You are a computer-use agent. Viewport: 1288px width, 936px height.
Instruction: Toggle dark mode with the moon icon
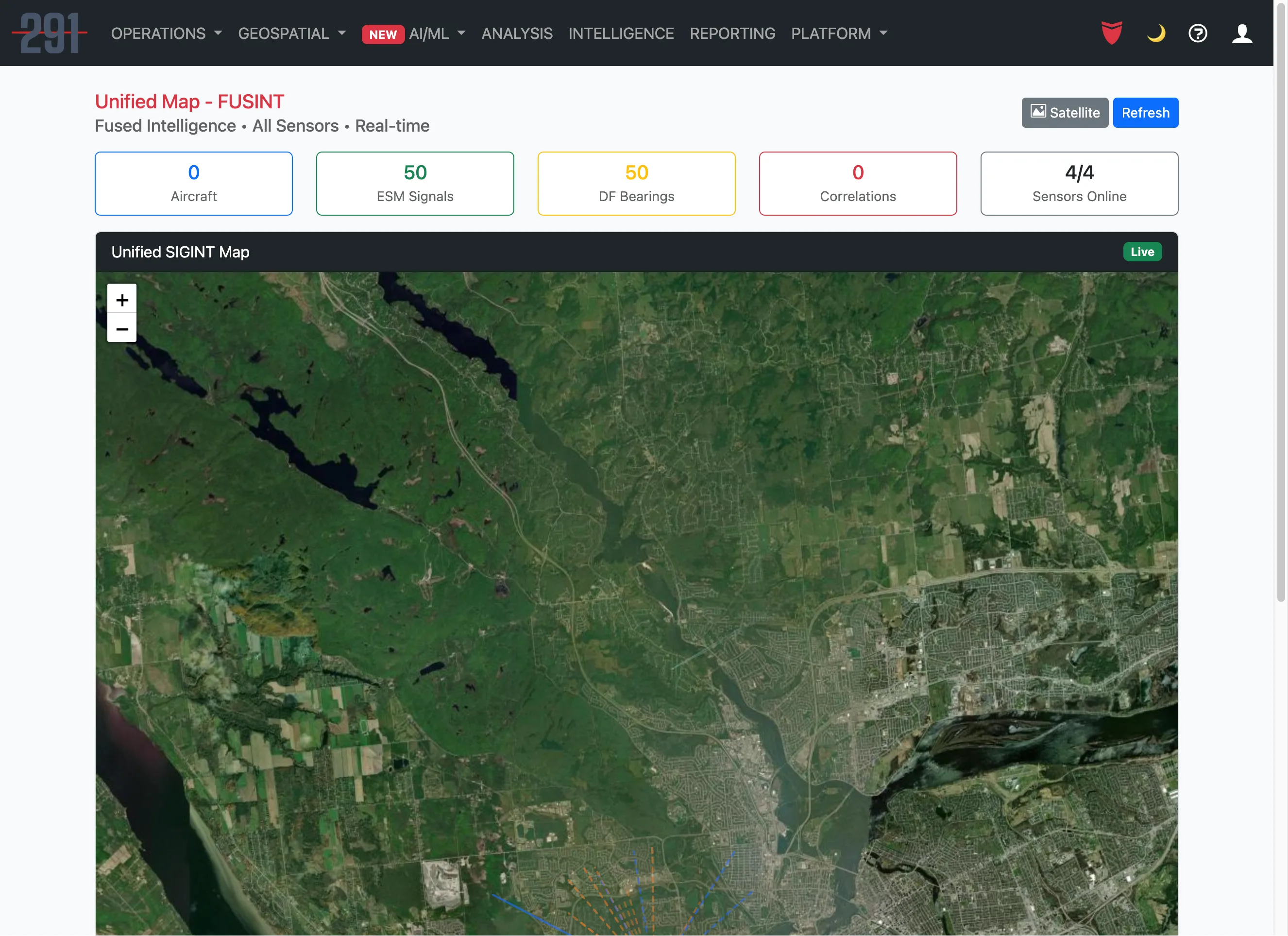click(x=1155, y=34)
